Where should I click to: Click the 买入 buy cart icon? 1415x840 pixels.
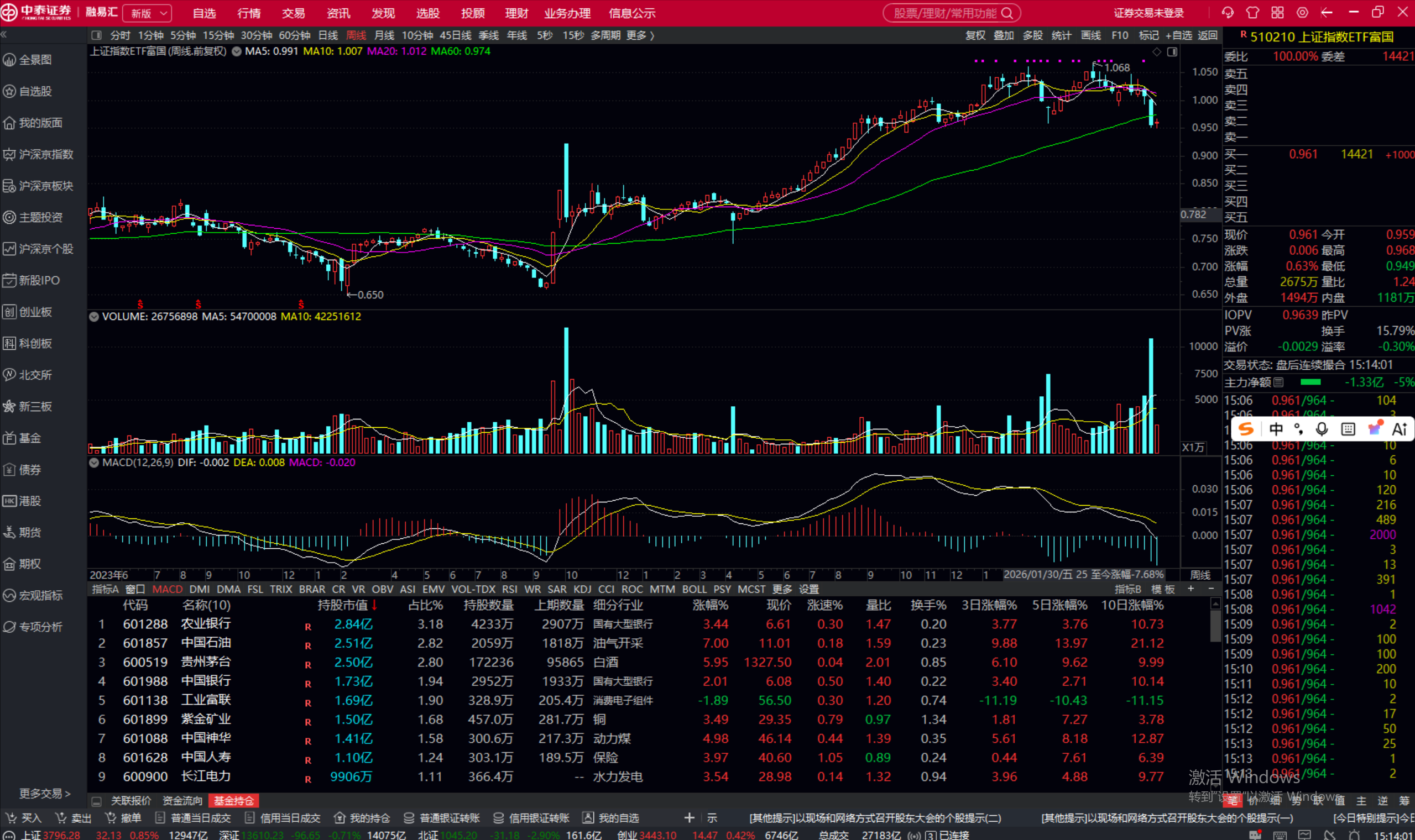[x=11, y=818]
